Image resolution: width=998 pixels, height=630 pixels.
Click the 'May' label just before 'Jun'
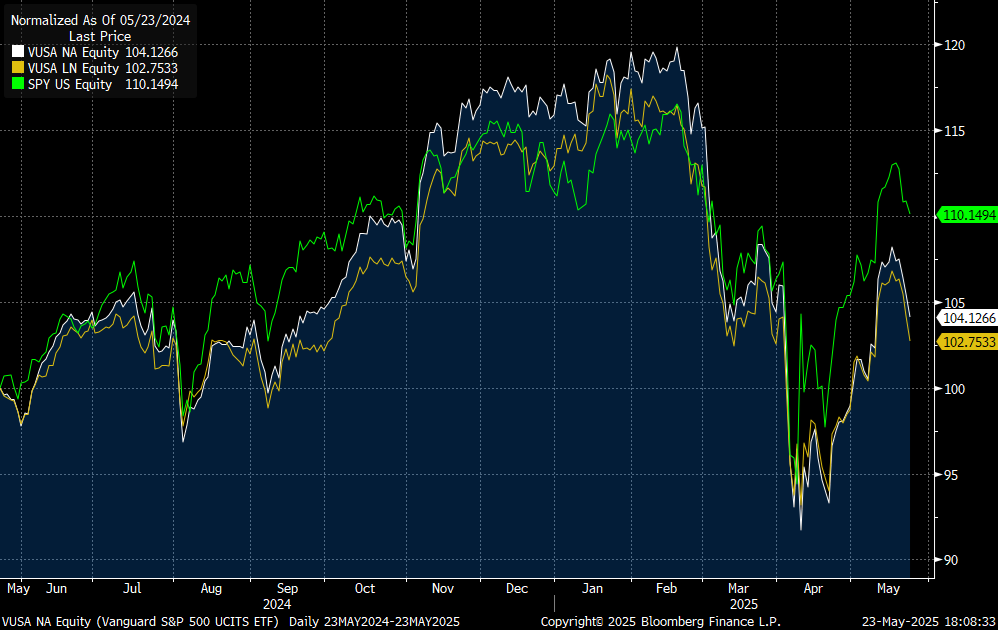[x=18, y=589]
